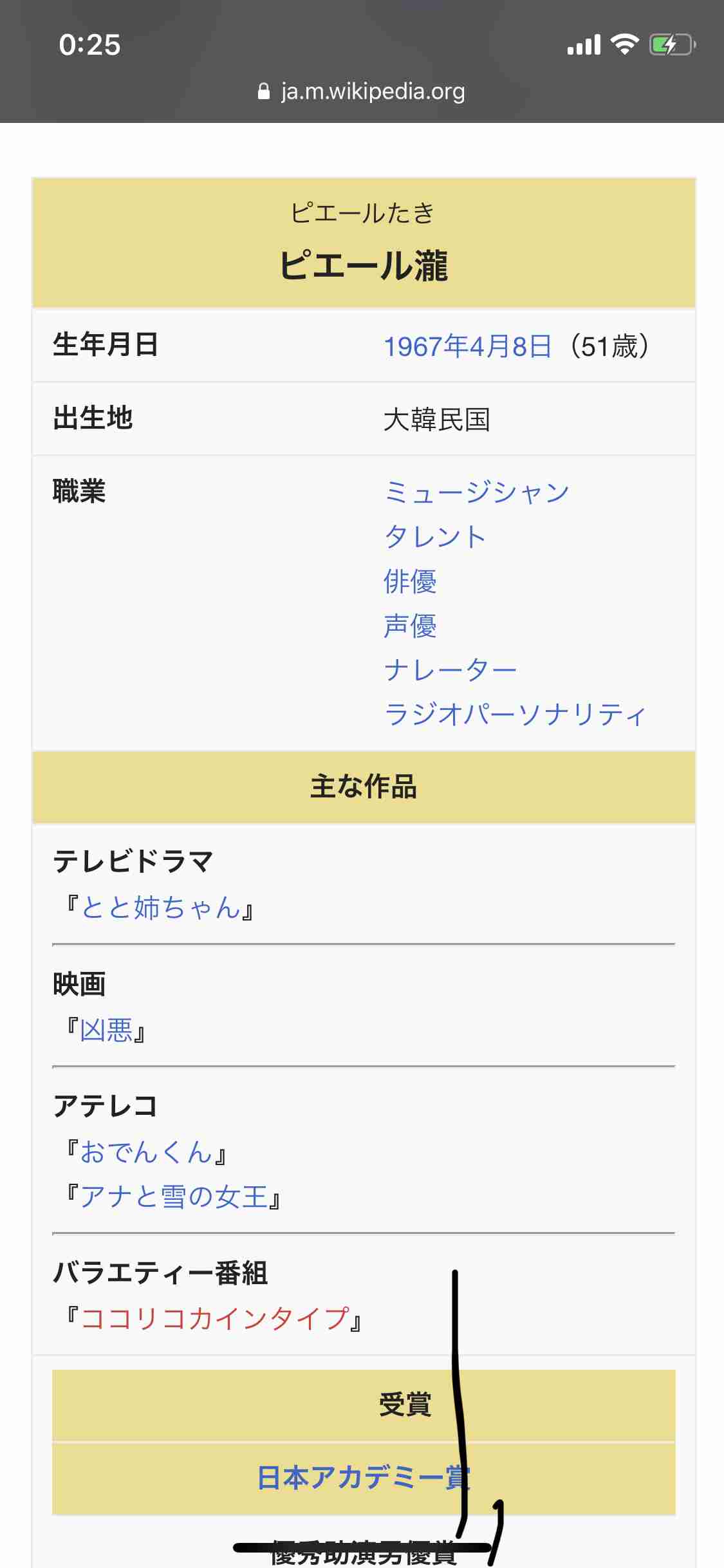Follow the 声優 link
The image size is (724, 1568).
[410, 626]
